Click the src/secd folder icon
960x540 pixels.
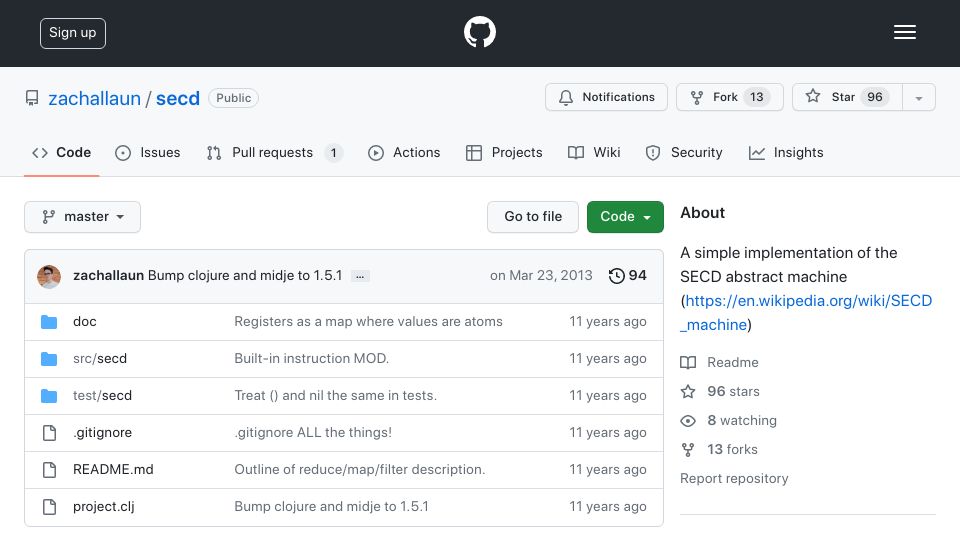coord(49,359)
